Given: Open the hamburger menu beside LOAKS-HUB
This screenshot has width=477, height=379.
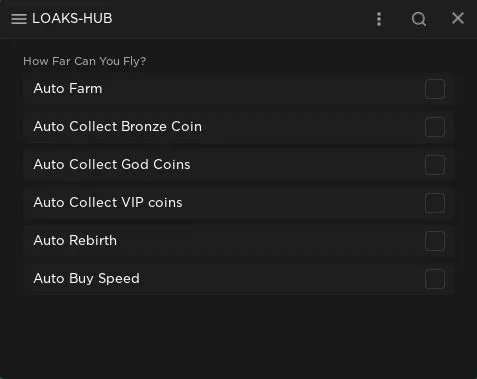Looking at the screenshot, I should tap(19, 19).
